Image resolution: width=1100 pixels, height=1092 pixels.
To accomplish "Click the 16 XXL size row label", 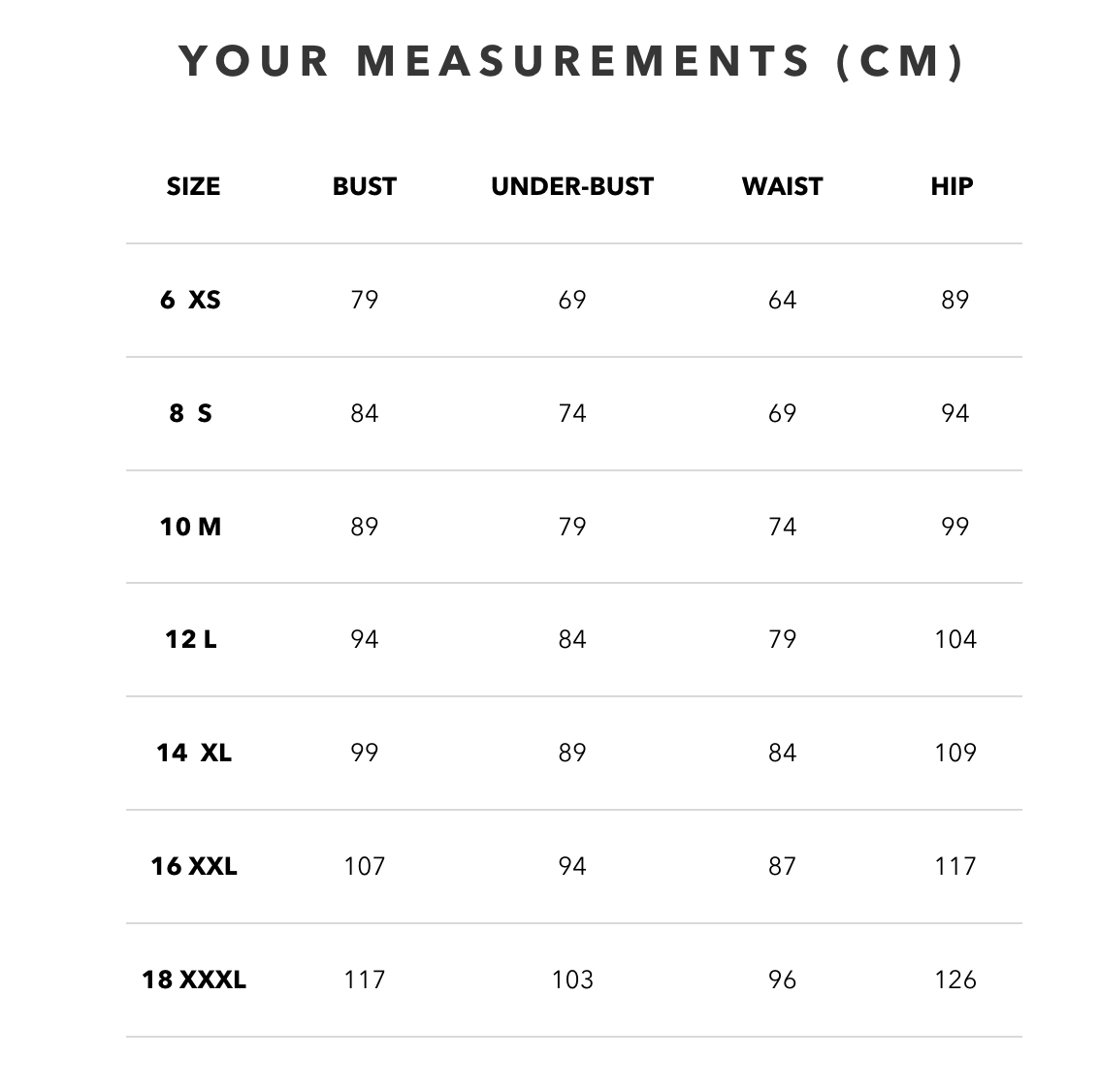I will 194,866.
